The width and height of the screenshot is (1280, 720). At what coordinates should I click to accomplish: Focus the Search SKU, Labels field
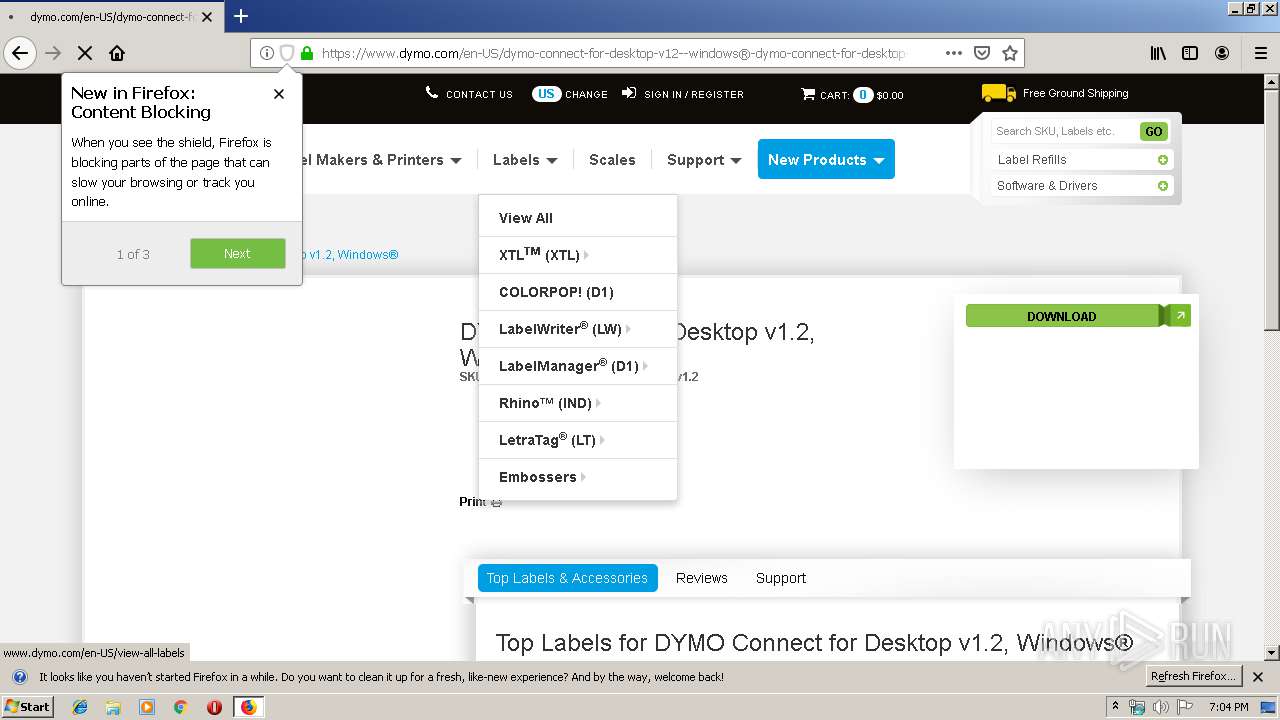tap(1064, 131)
